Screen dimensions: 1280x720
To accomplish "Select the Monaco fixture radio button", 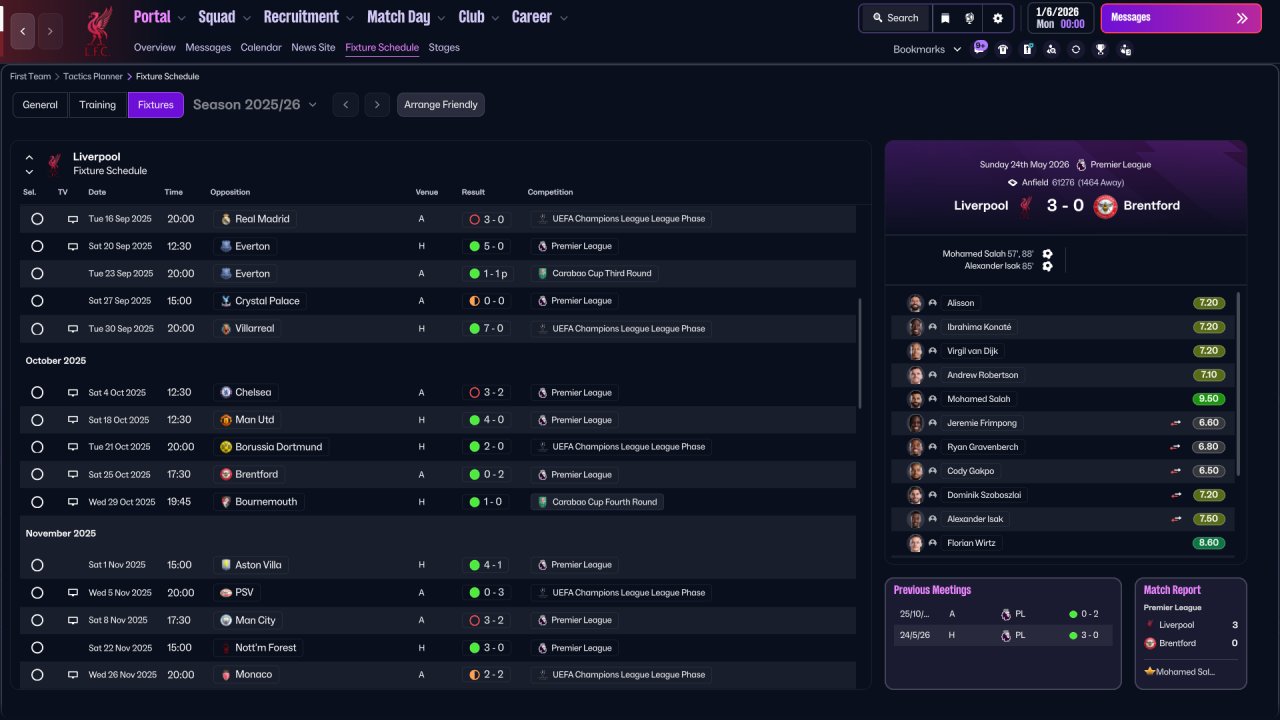I will (x=37, y=675).
